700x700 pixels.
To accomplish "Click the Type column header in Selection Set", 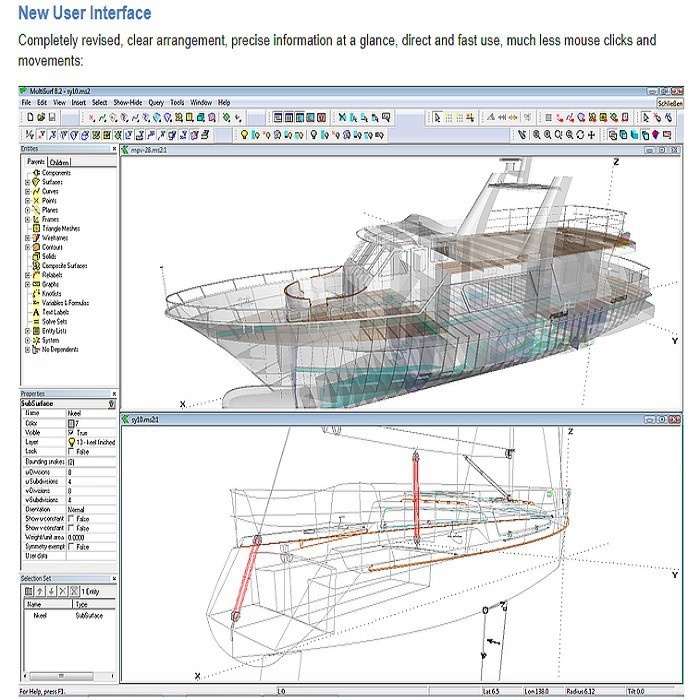I will [94, 604].
